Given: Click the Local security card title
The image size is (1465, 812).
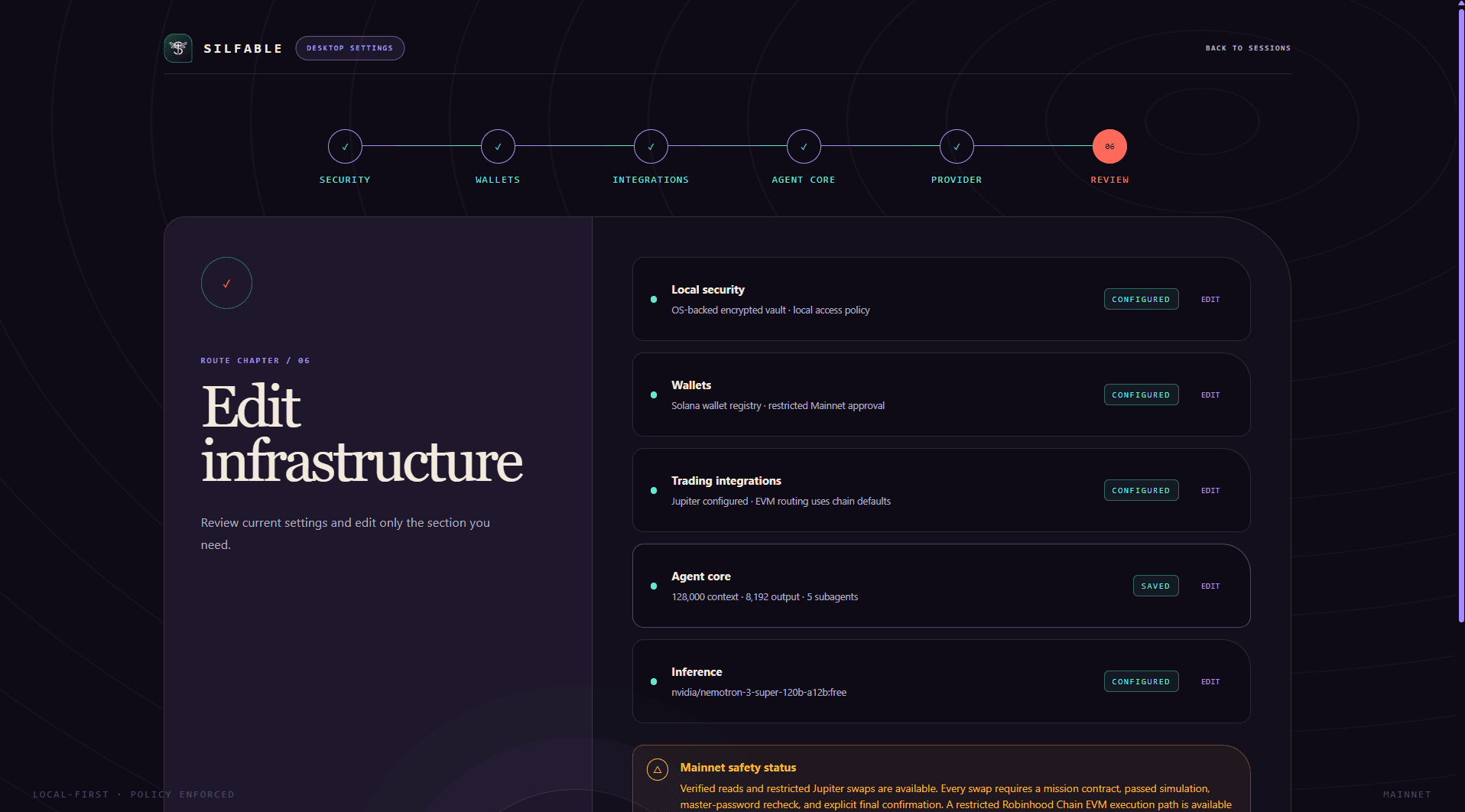Looking at the screenshot, I should point(708,290).
